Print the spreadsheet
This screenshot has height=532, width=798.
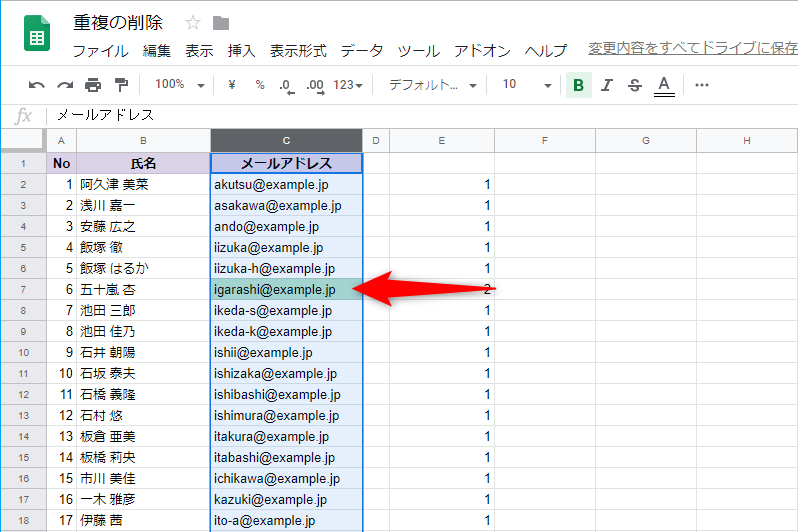coord(93,85)
